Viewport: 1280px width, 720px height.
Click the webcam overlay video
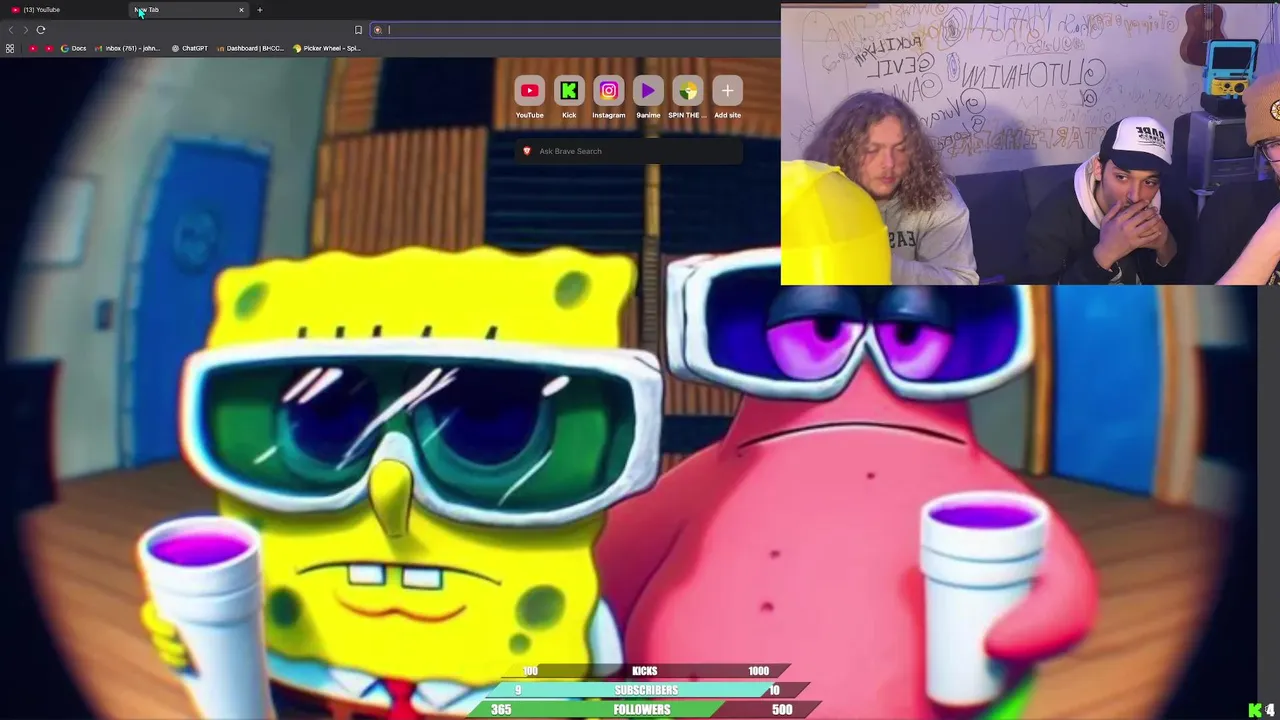pyautogui.click(x=1030, y=145)
